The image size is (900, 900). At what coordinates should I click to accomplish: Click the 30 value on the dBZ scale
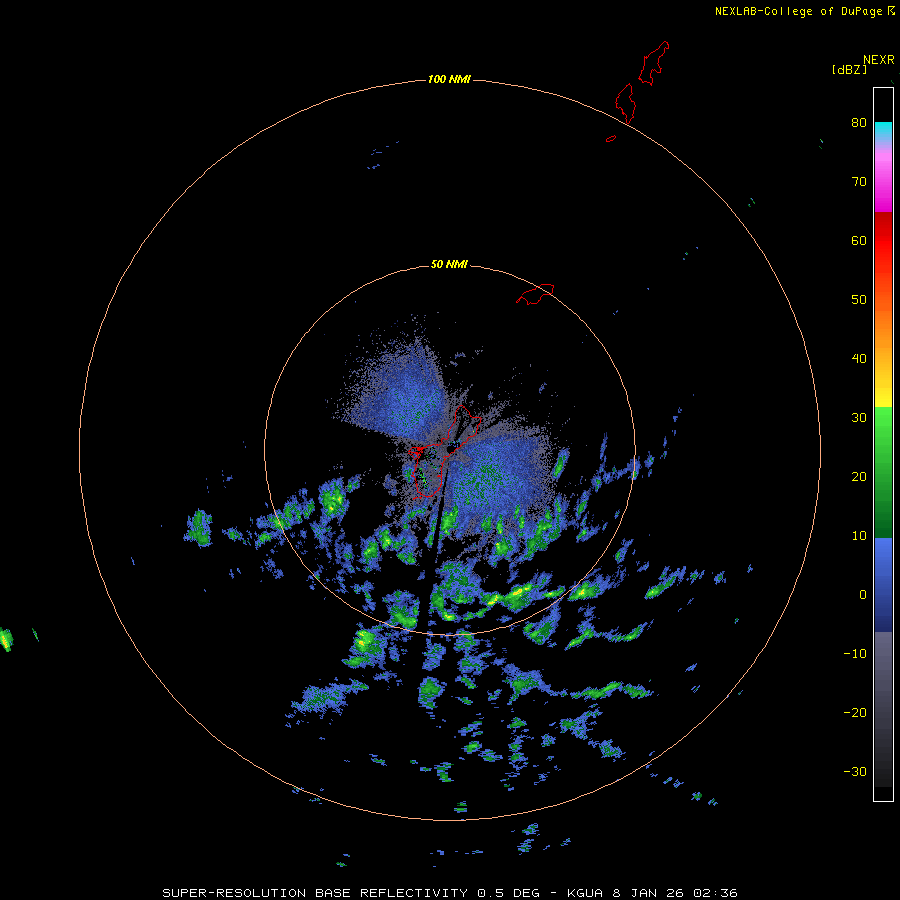(x=859, y=418)
